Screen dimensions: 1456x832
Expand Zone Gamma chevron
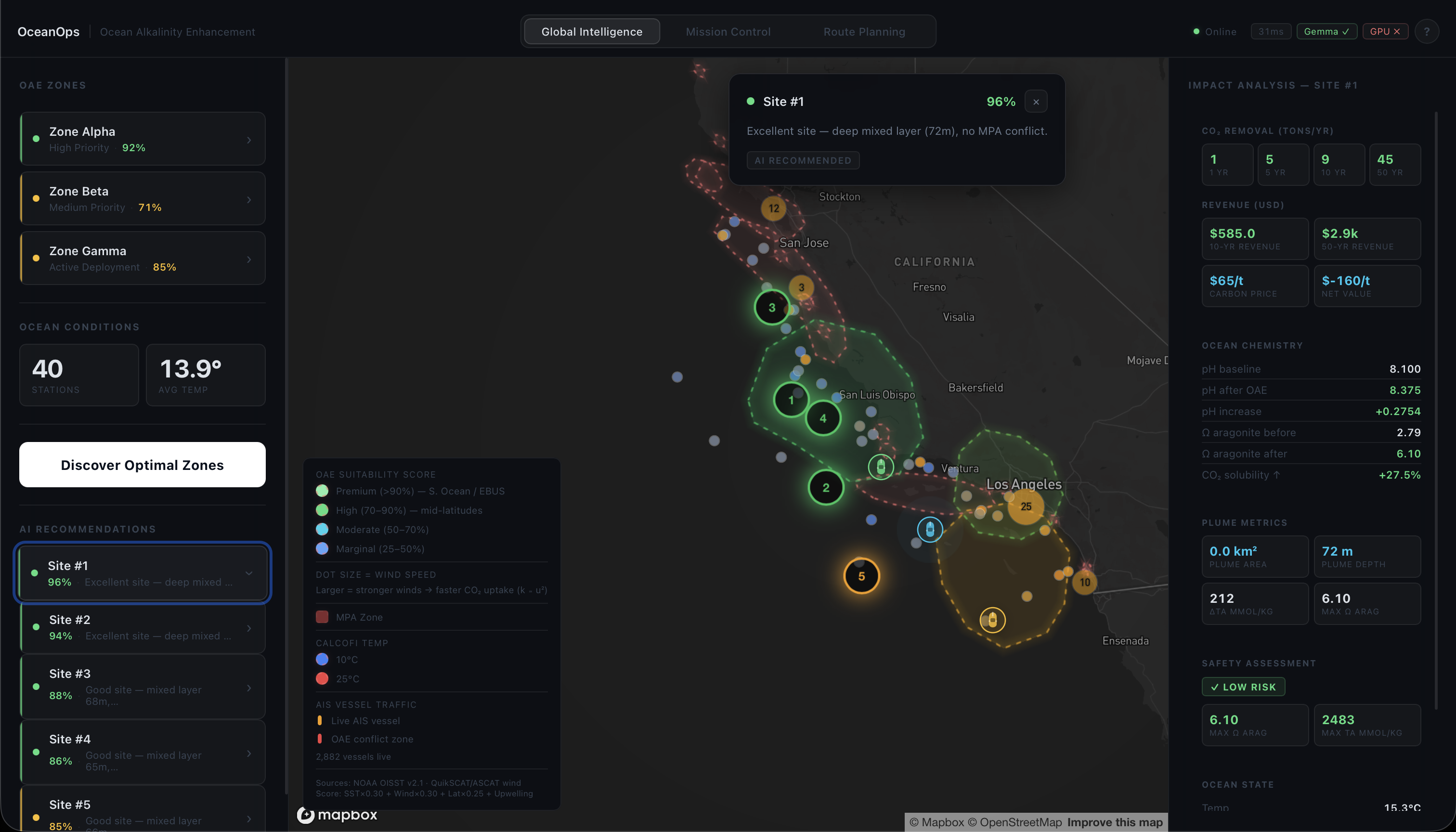tap(249, 260)
